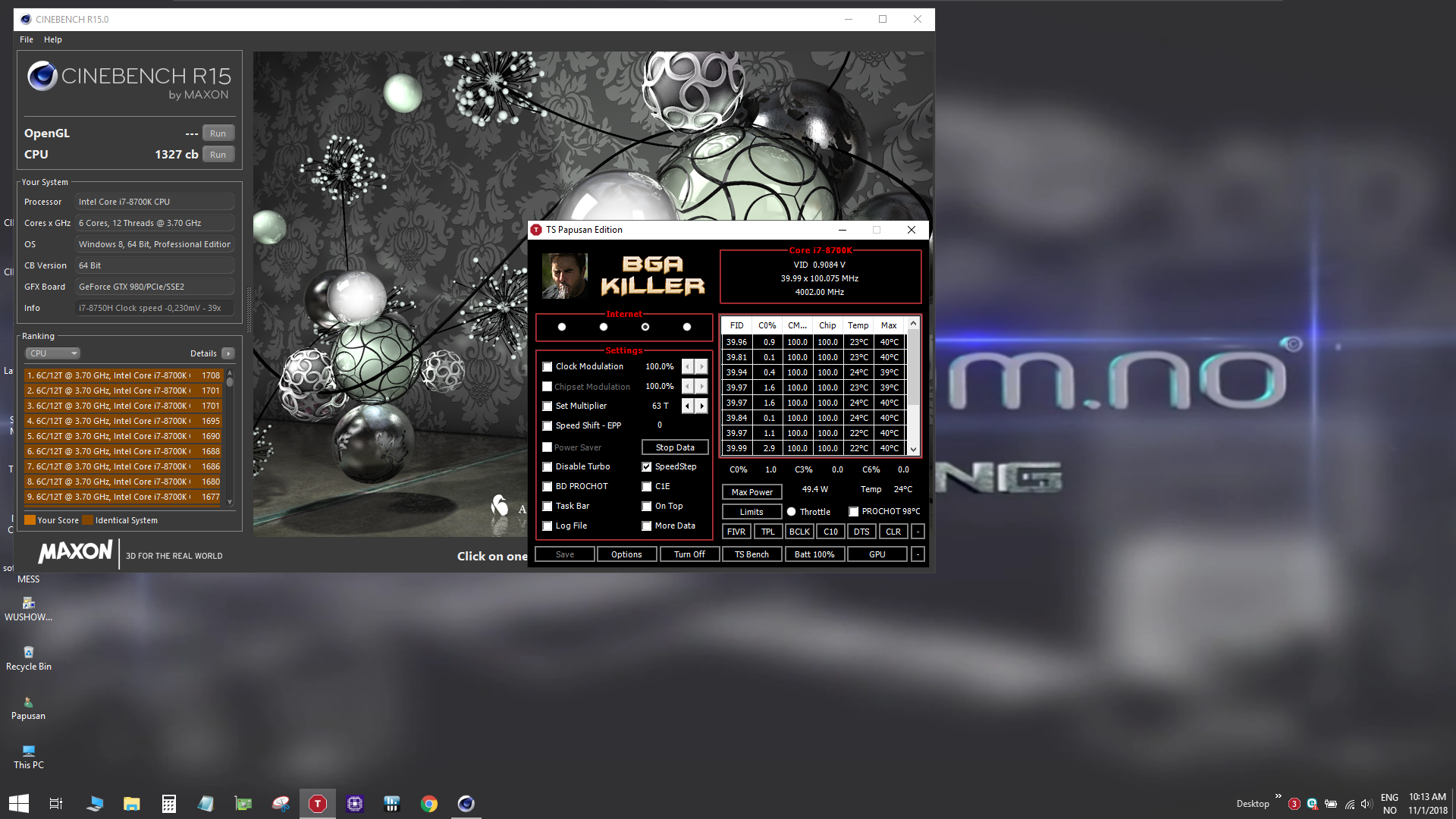The image size is (1456, 819).
Task: Open Calculator from the taskbar
Action: [169, 804]
